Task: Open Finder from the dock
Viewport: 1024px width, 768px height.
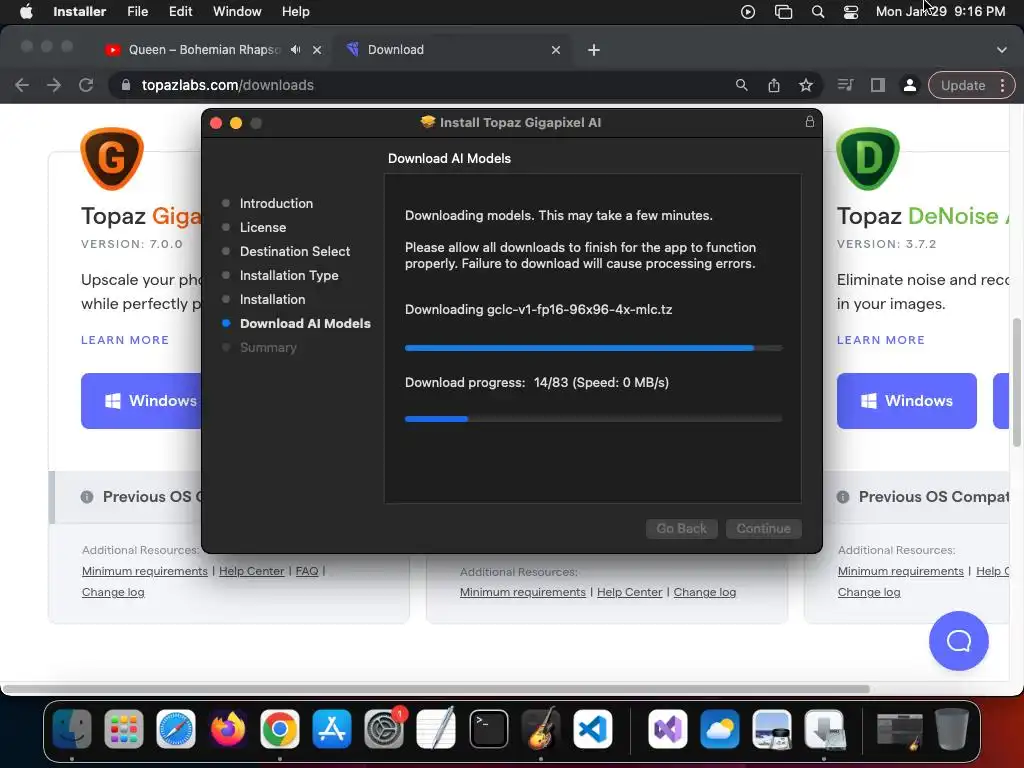Action: [x=71, y=729]
